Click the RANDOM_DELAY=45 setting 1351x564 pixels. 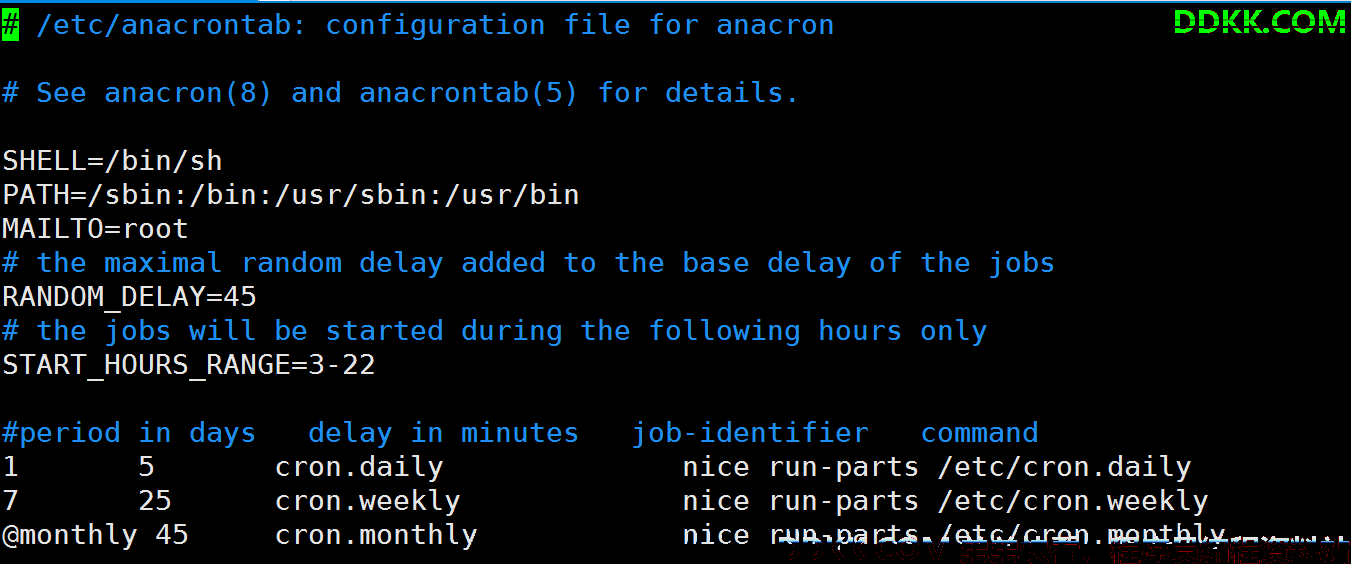click(x=129, y=297)
